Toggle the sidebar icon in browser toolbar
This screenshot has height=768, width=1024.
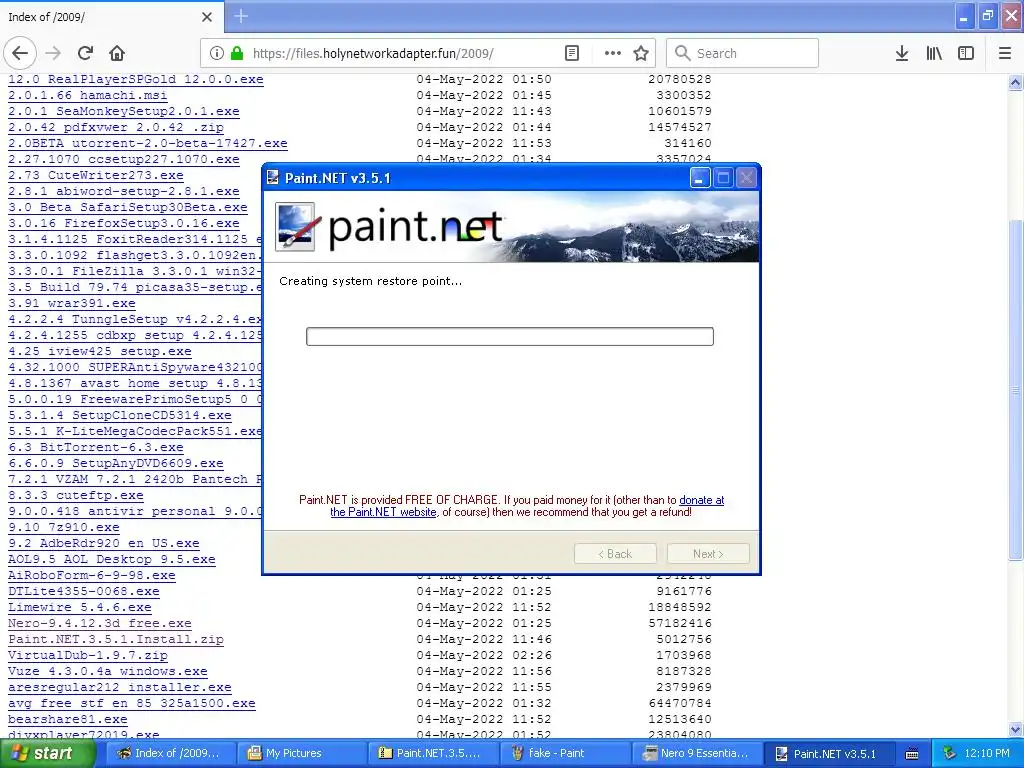[x=966, y=53]
